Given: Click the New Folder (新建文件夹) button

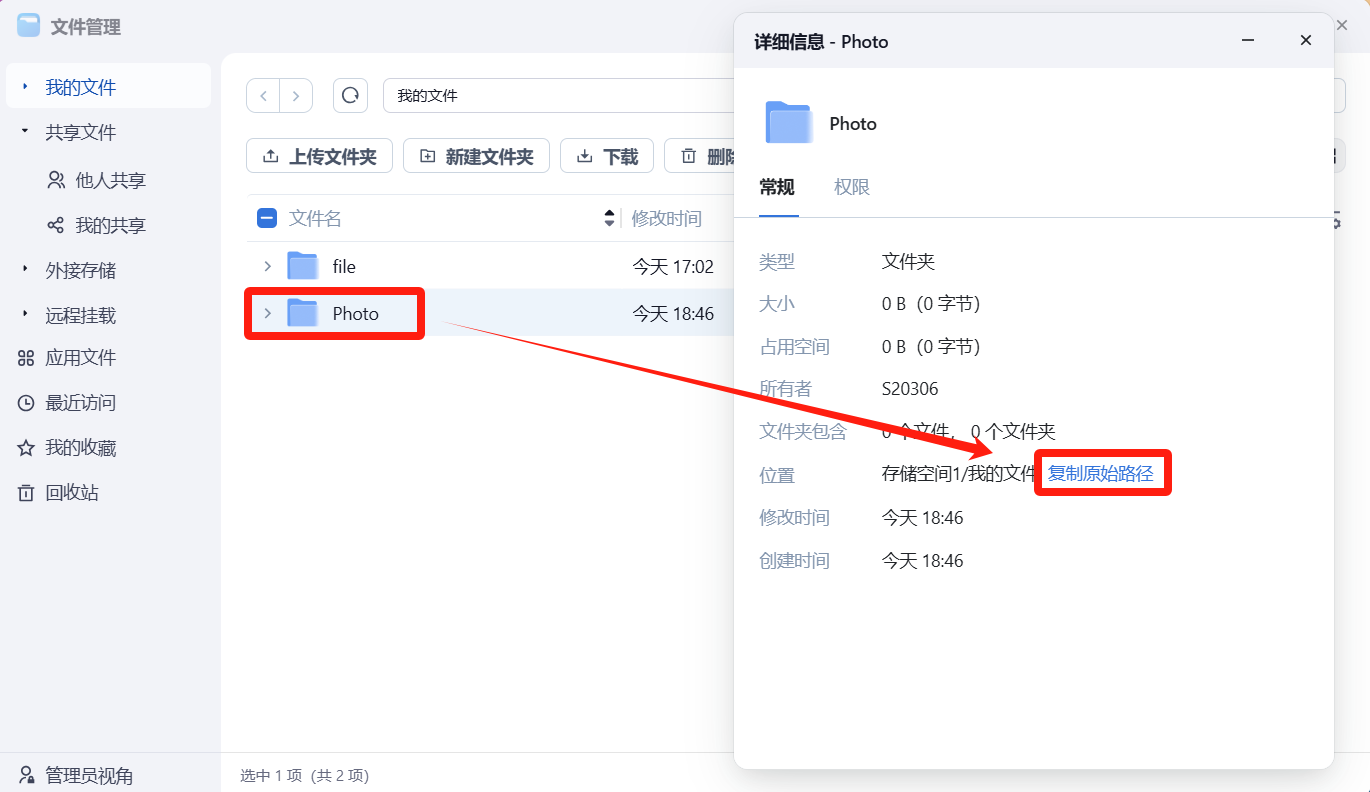Looking at the screenshot, I should pyautogui.click(x=476, y=157).
